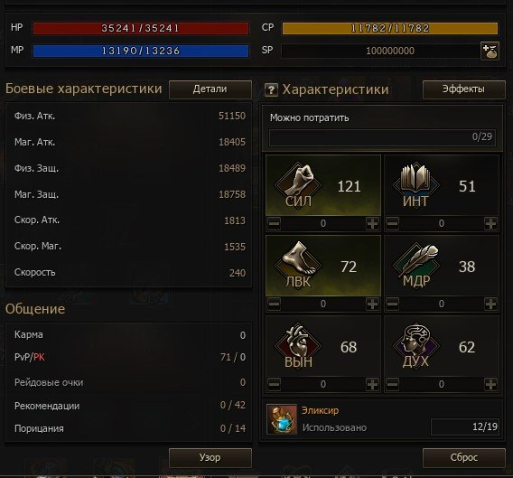The height and width of the screenshot is (478, 513).
Task: Open the question mark help icon
Action: pos(271,90)
